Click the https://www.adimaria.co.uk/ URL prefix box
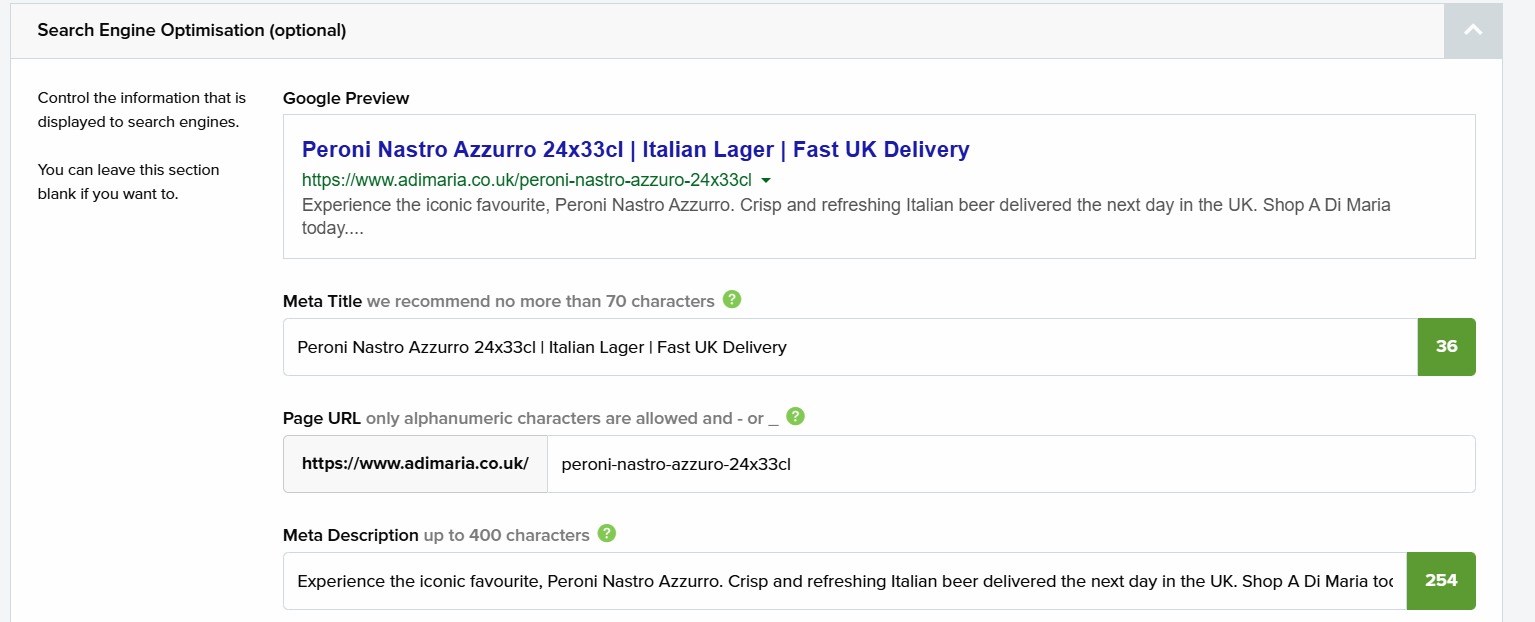The image size is (1535, 622). [415, 464]
